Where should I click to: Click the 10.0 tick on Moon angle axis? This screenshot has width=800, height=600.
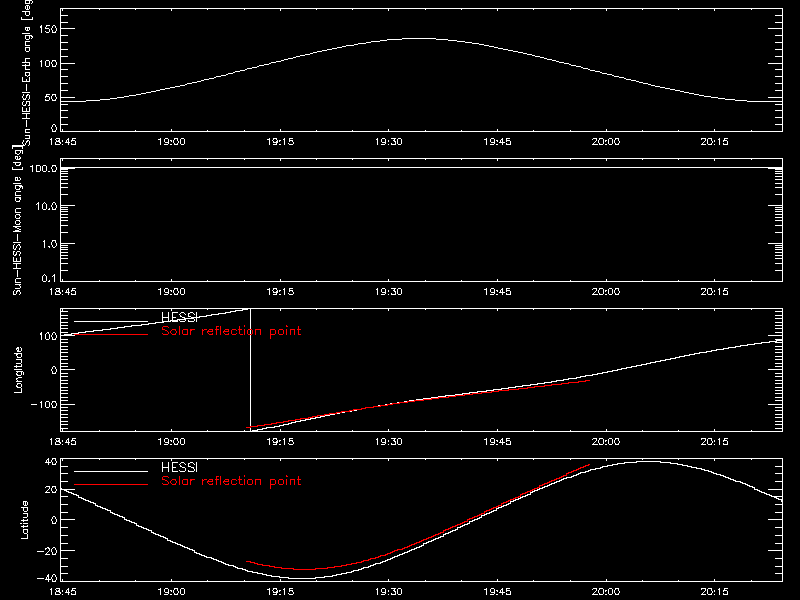tap(46, 206)
